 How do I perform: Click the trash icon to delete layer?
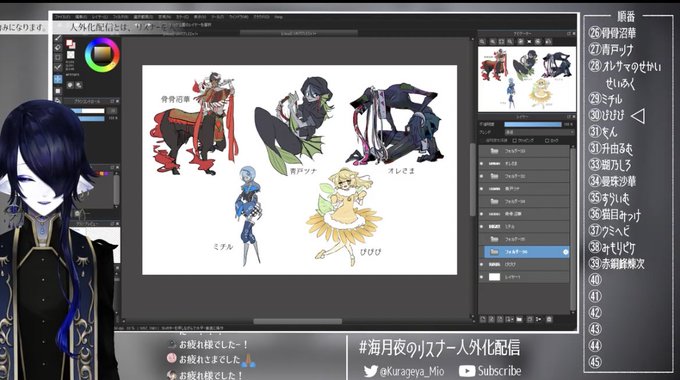point(549,319)
